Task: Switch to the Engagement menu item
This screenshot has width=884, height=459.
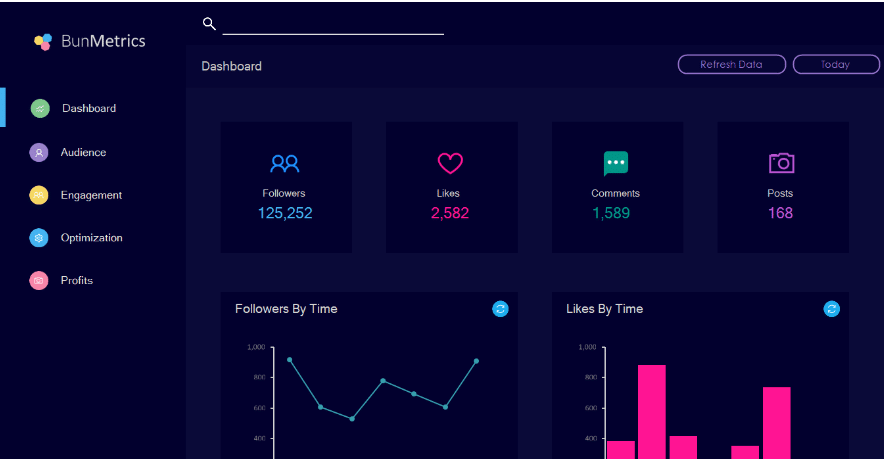Action: [91, 195]
